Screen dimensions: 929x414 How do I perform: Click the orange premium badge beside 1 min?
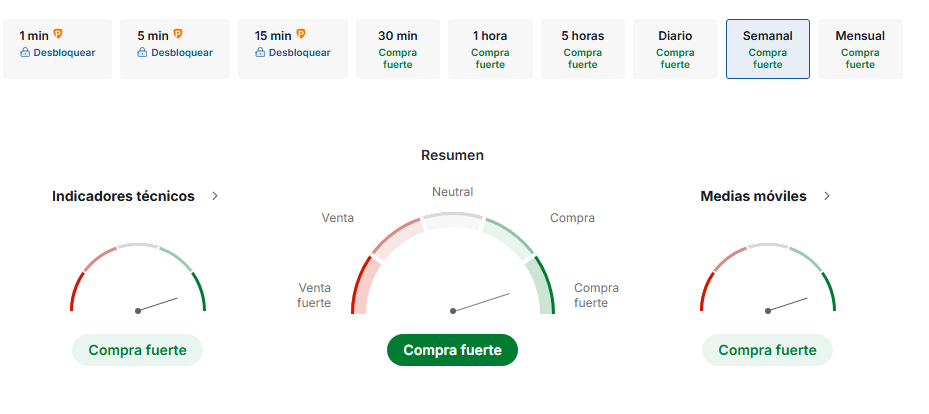point(58,34)
